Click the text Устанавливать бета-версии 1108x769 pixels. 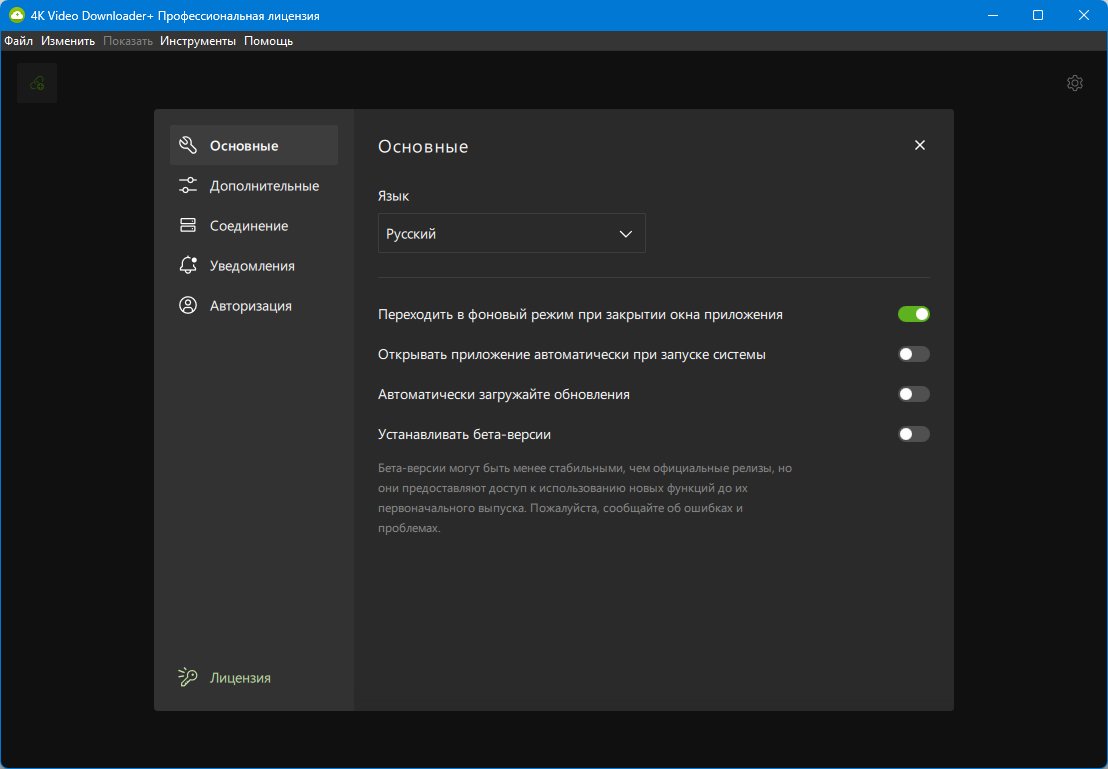tap(464, 434)
